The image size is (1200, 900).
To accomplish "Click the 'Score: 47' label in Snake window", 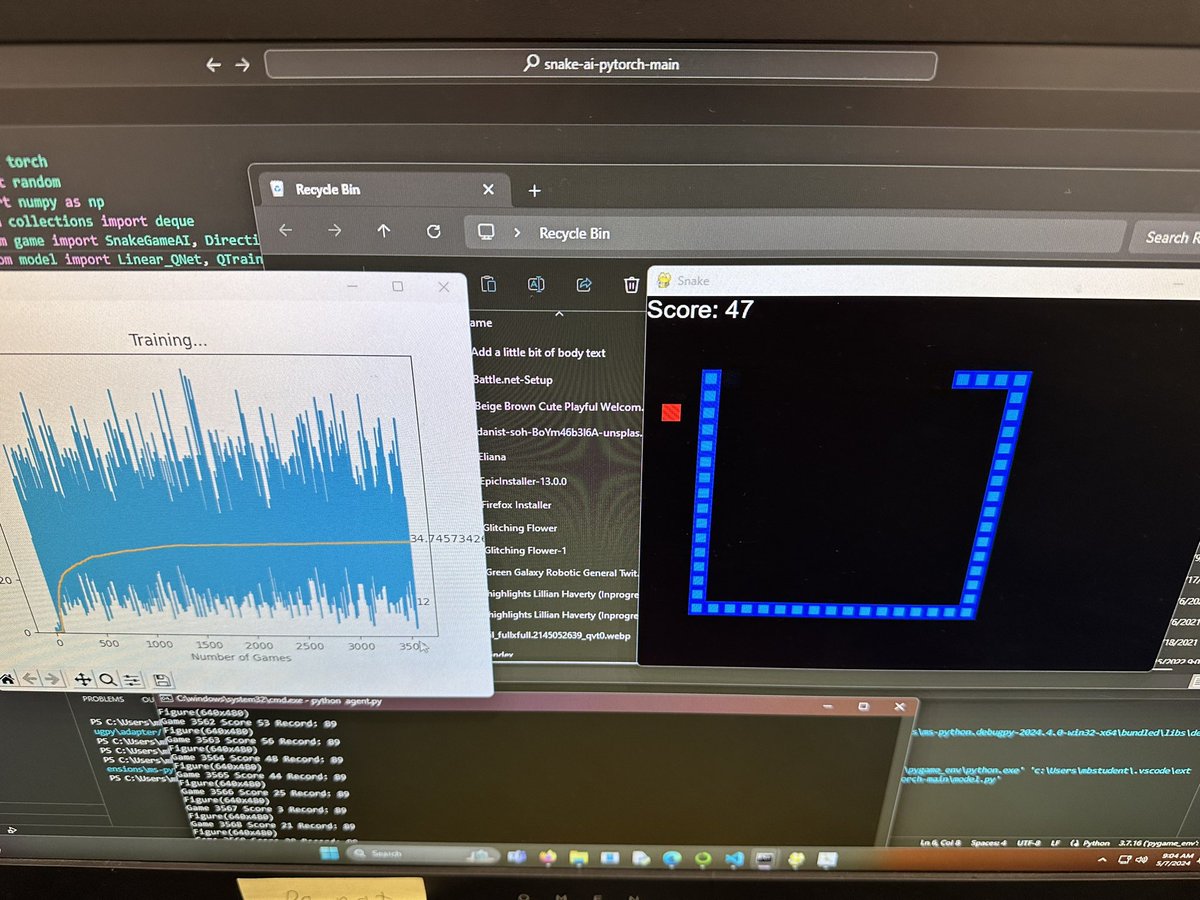I will point(700,309).
